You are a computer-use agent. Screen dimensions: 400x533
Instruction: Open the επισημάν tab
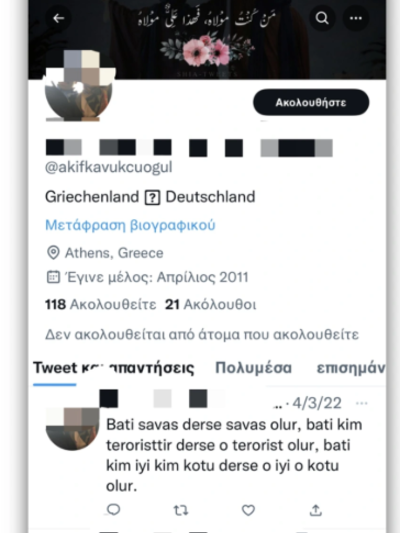(351, 368)
